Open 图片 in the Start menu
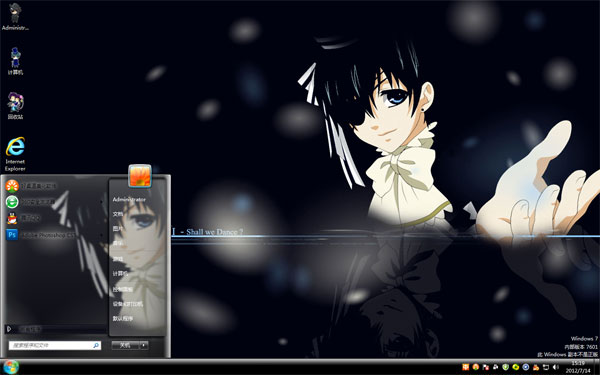Screen dimensions: 600x375 pos(118,228)
